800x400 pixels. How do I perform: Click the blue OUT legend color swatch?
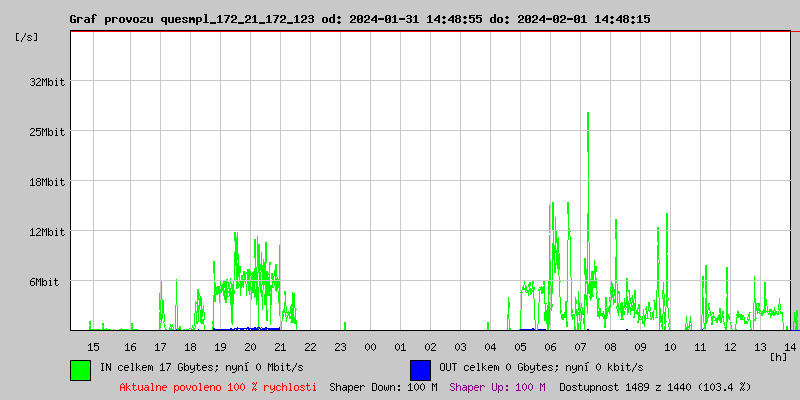click(x=420, y=369)
